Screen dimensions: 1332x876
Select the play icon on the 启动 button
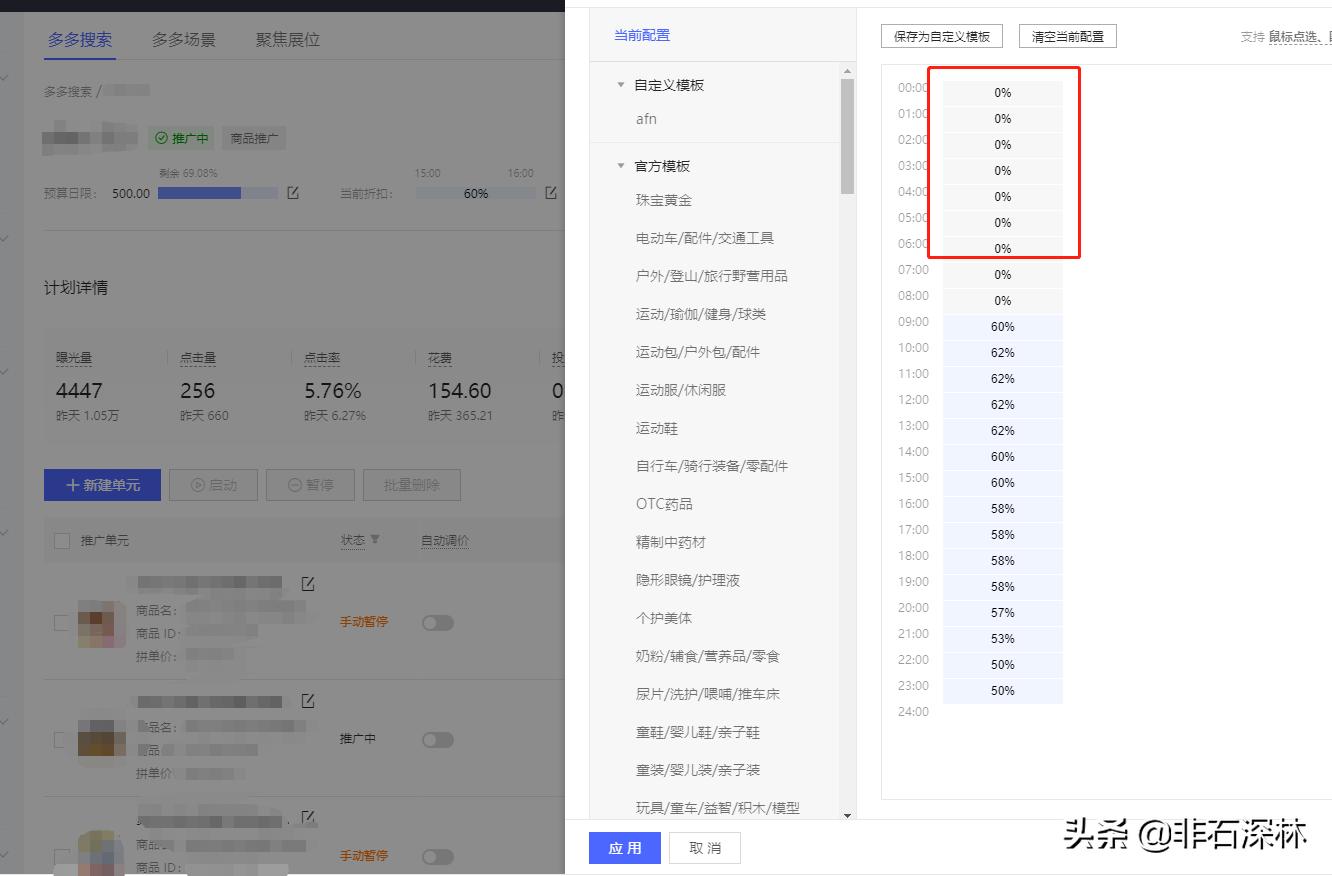click(x=198, y=485)
